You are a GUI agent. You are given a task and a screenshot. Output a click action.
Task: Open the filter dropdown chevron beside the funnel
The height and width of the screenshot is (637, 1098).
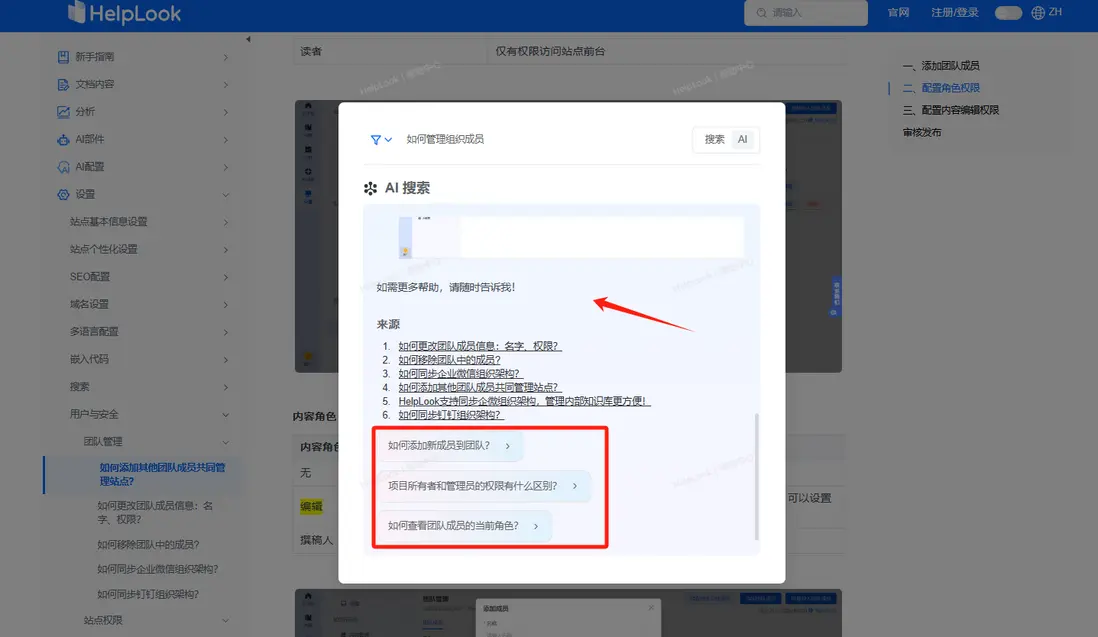389,140
